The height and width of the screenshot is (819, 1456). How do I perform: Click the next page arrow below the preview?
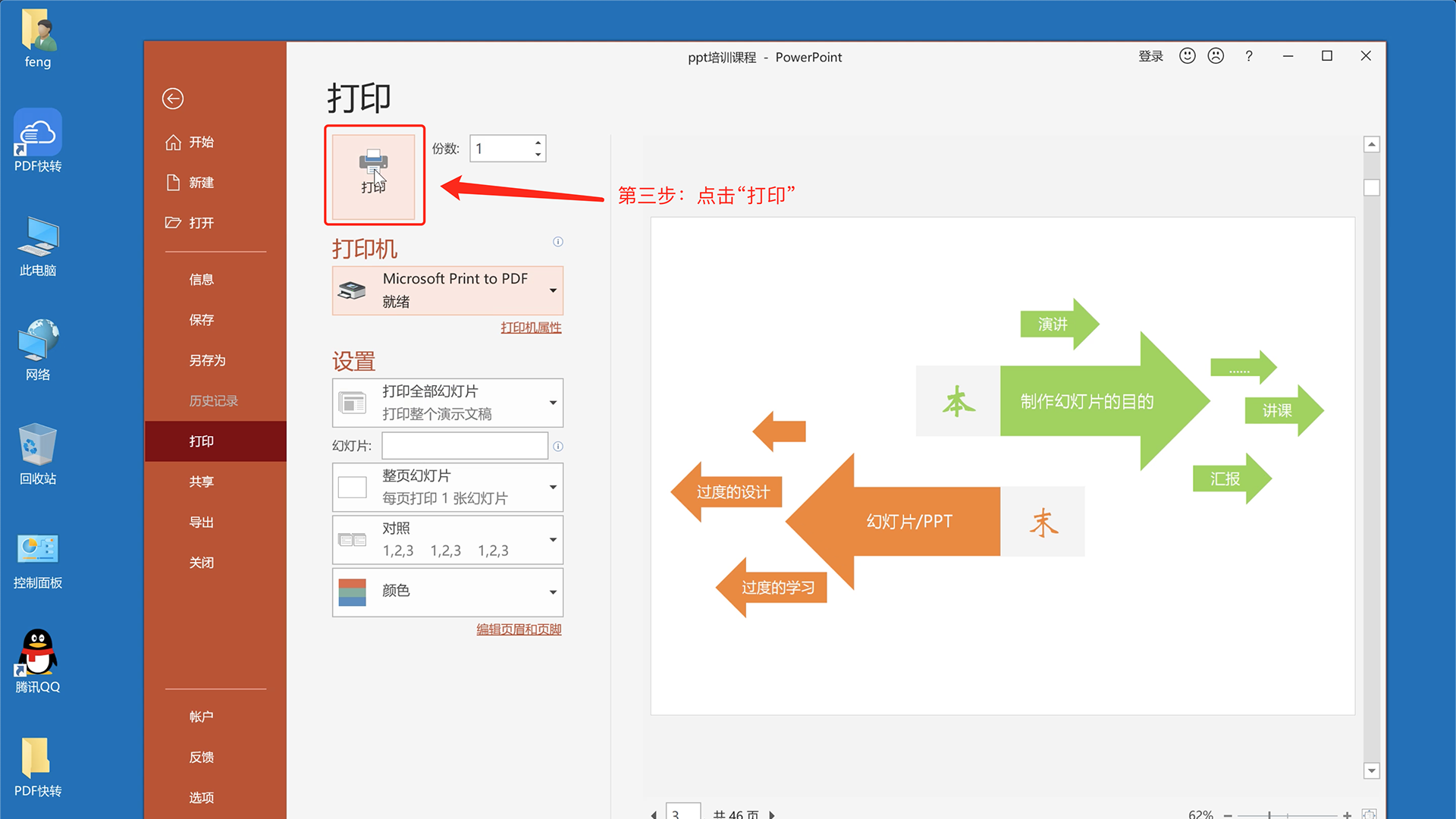(772, 814)
